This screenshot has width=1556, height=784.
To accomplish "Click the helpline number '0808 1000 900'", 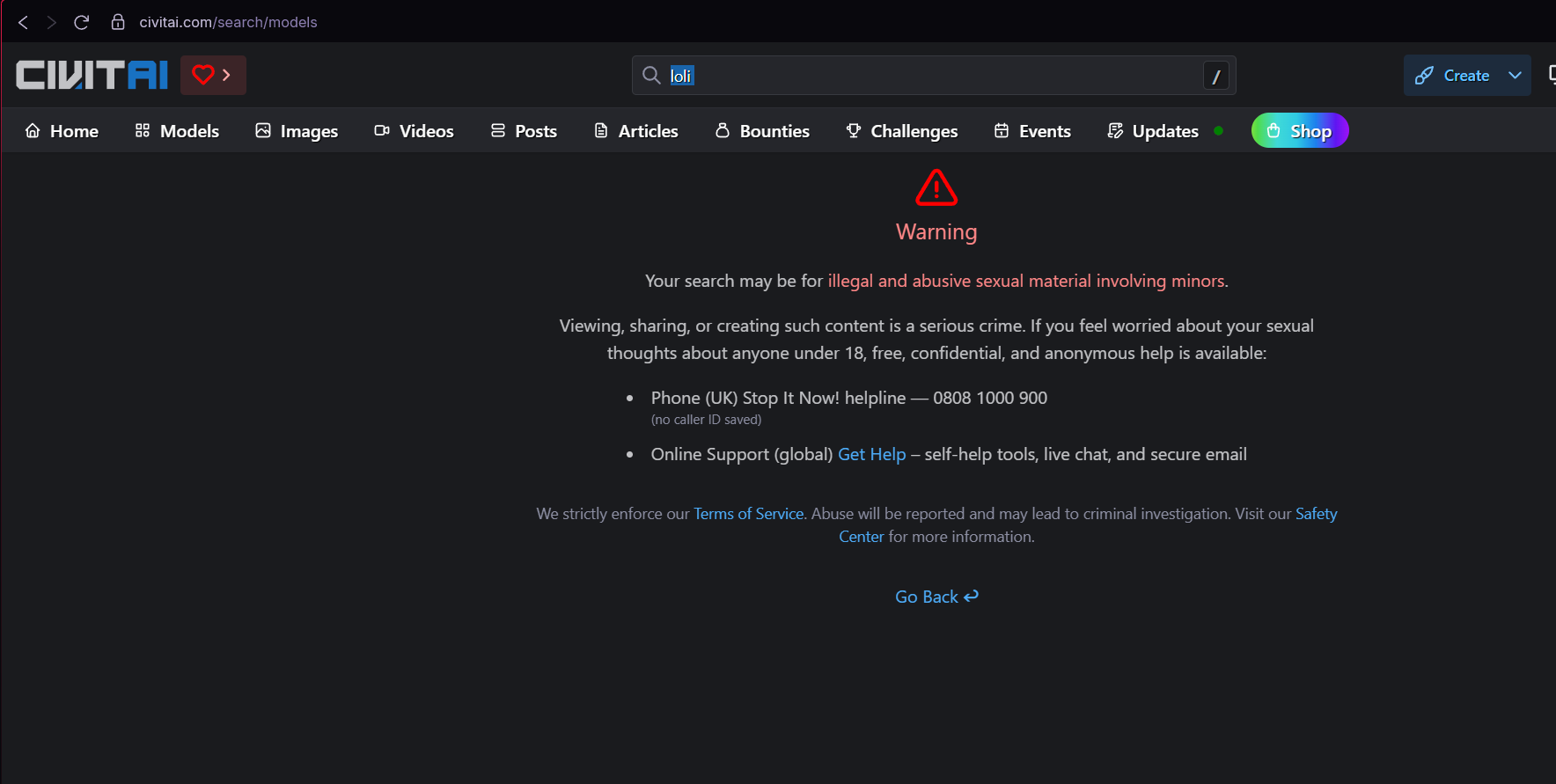I will (x=990, y=398).
